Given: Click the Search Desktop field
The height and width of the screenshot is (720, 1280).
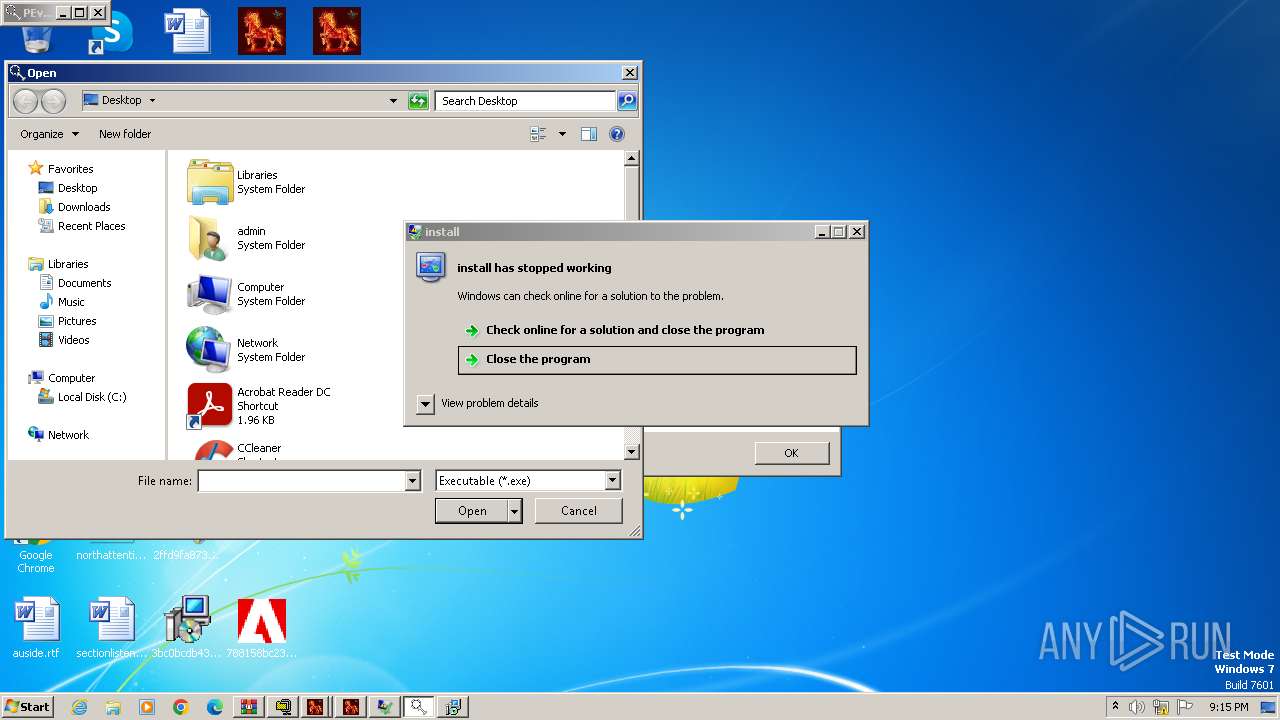Looking at the screenshot, I should click(525, 100).
